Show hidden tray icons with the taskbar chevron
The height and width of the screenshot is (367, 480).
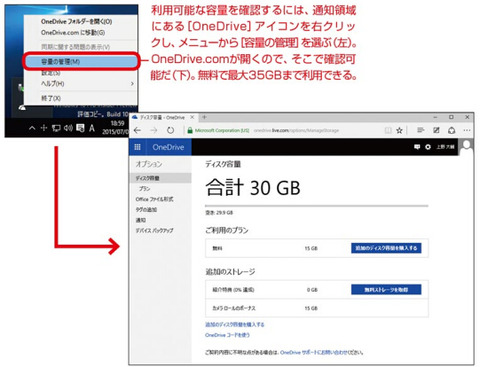(x=32, y=128)
